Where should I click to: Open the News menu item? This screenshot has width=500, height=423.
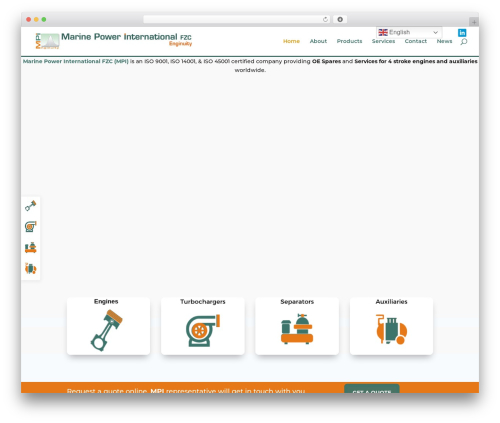coord(444,41)
